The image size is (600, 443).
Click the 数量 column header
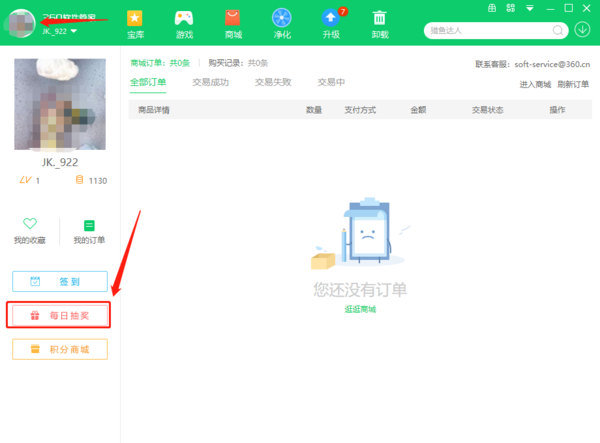[x=314, y=110]
